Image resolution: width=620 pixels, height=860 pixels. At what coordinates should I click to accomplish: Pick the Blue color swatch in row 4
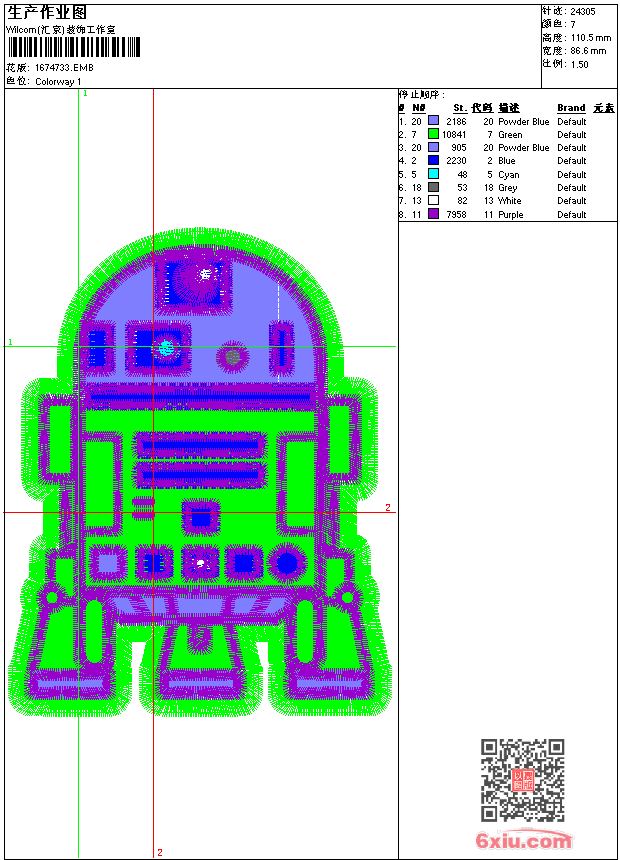pos(433,160)
